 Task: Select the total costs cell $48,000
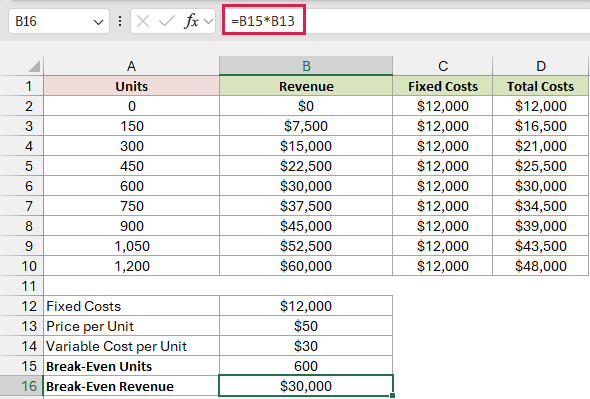pyautogui.click(x=540, y=266)
